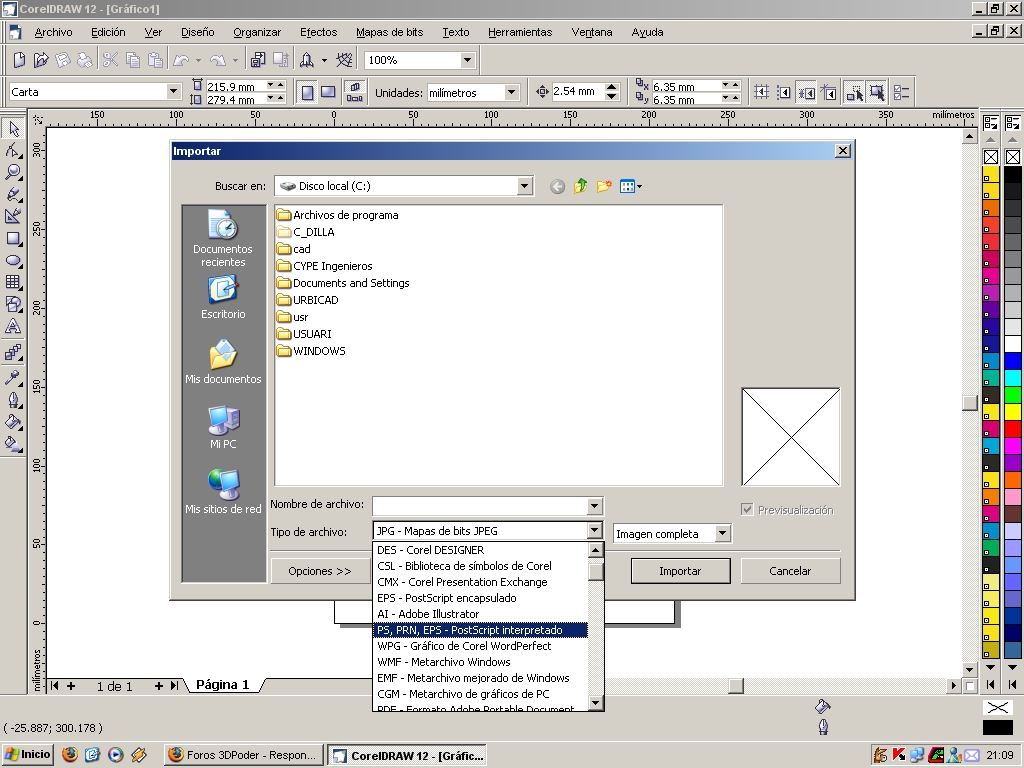Image resolution: width=1024 pixels, height=768 pixels.
Task: Open the Tipo de archivo dropdown
Action: point(594,531)
